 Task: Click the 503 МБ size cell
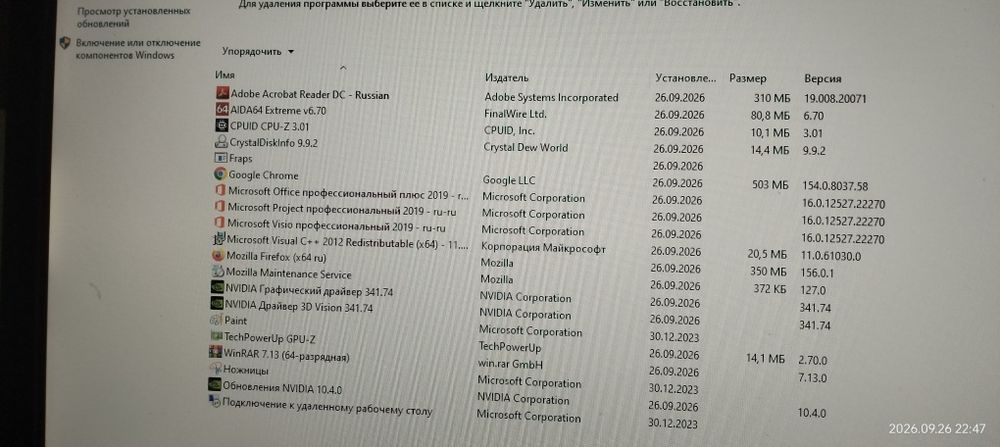point(770,186)
